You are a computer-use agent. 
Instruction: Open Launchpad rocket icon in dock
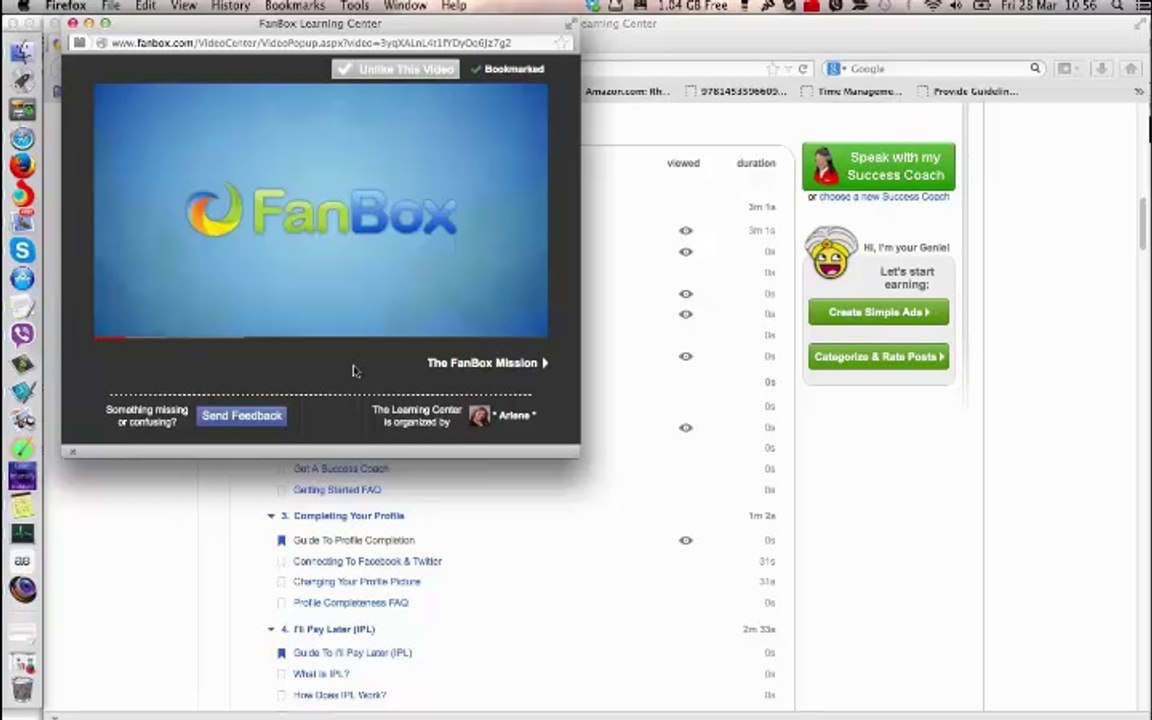22,81
